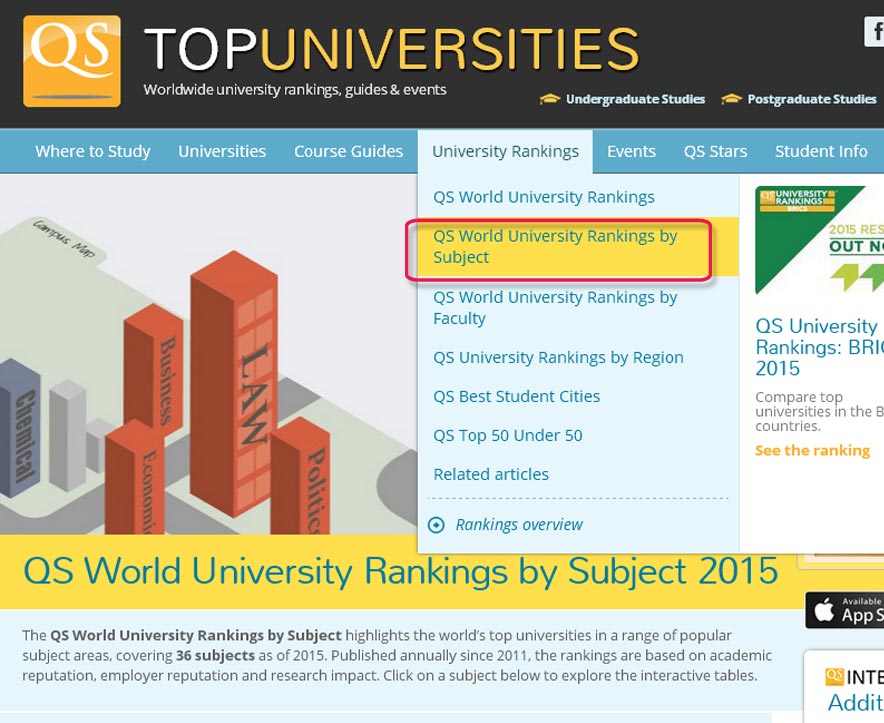Click the Politics building in campus map

(x=300, y=475)
